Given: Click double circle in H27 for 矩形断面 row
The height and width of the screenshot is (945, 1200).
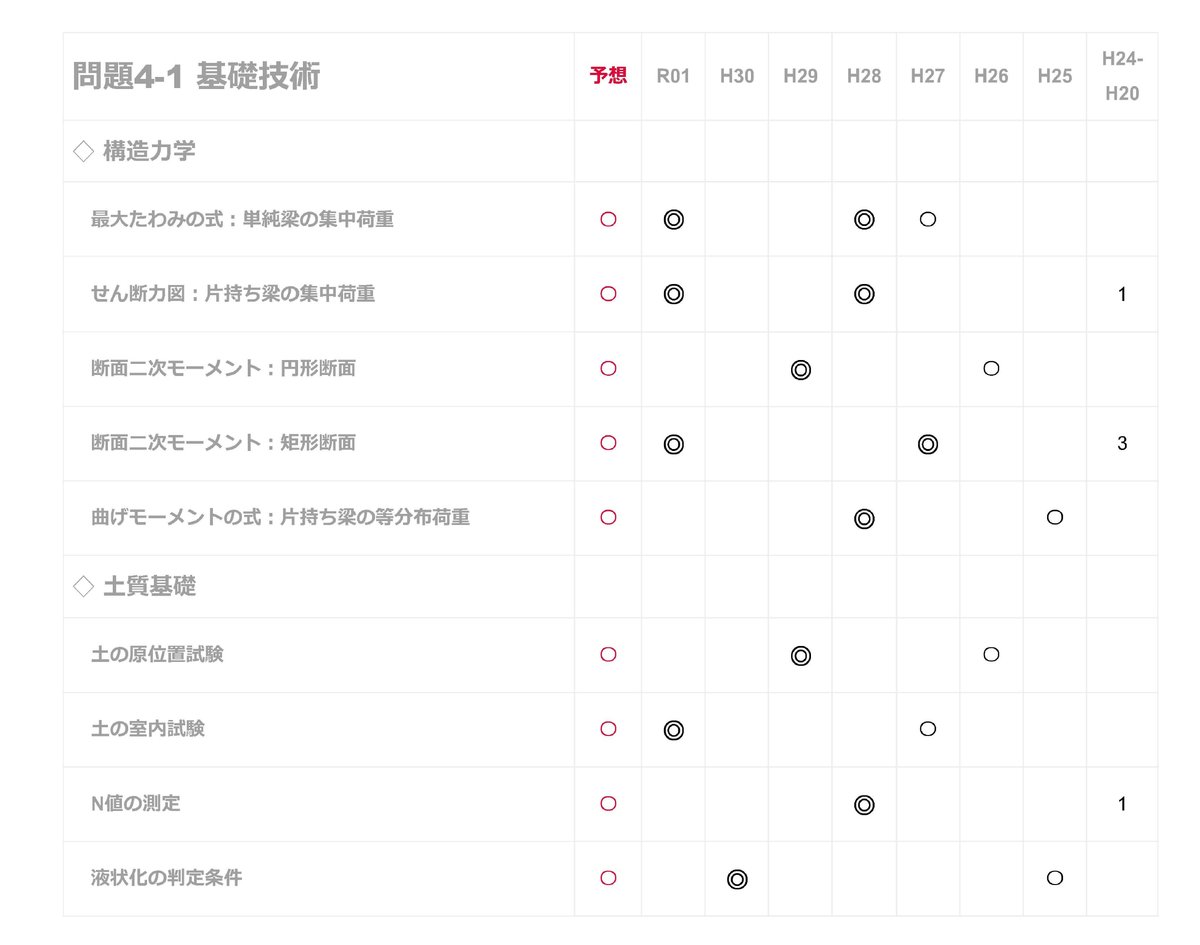Looking at the screenshot, I should [927, 444].
